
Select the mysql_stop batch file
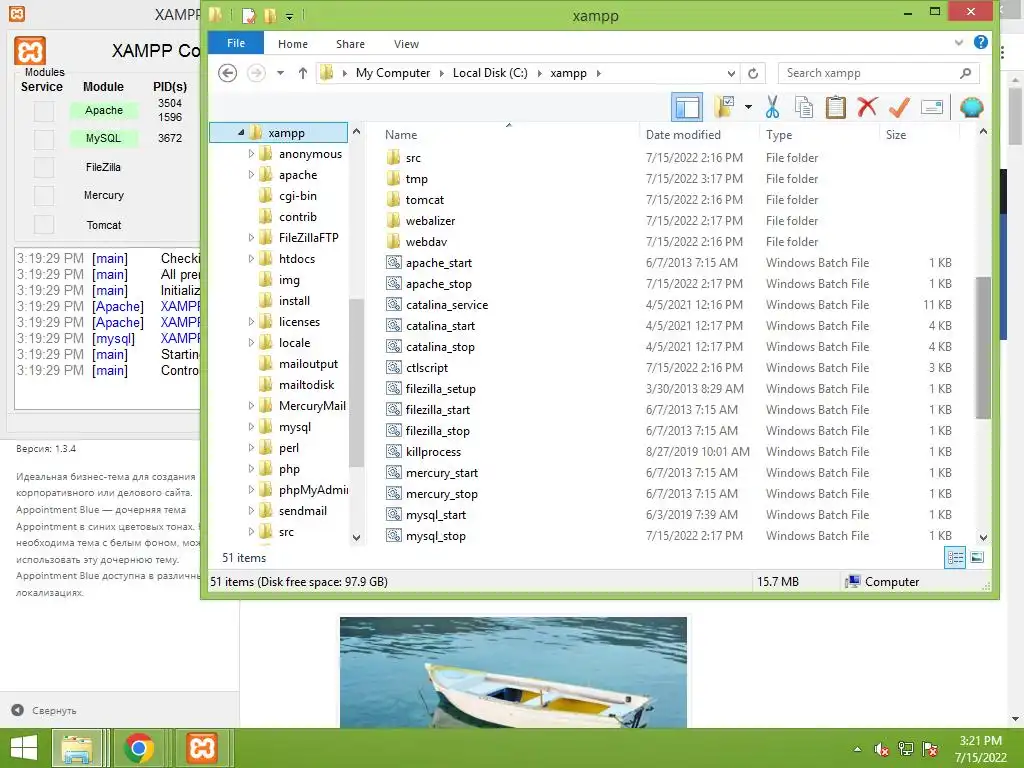point(426,536)
